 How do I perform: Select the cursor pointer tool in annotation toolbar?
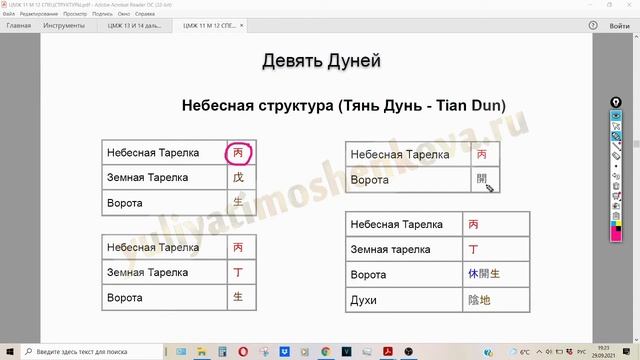tap(616, 126)
